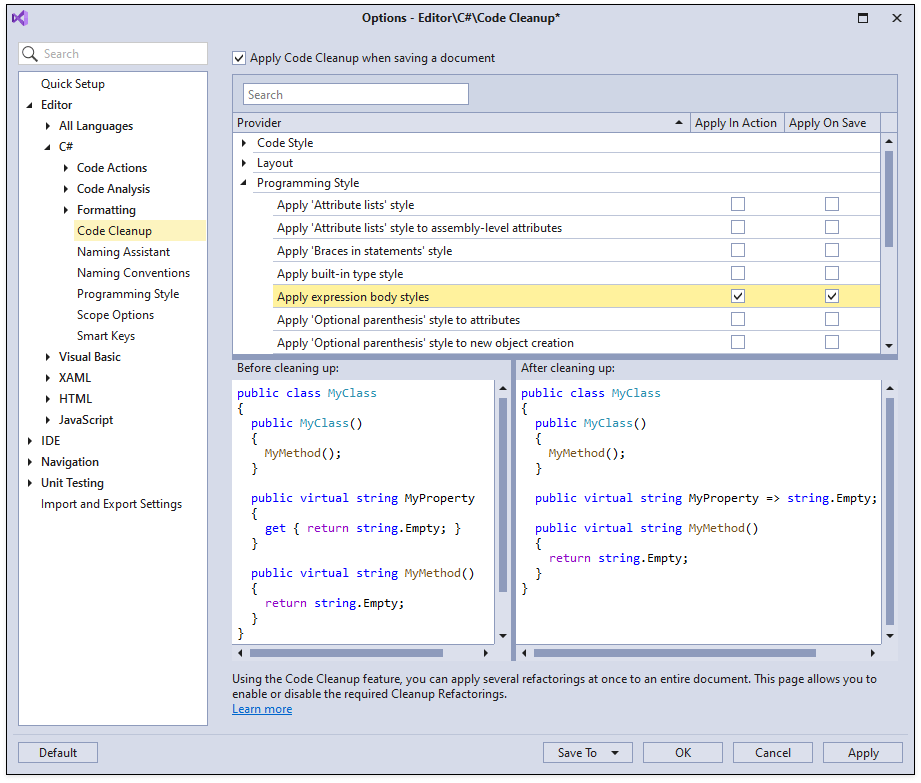The image size is (921, 783).
Task: Click the Visual Studio logo icon
Action: 20,18
